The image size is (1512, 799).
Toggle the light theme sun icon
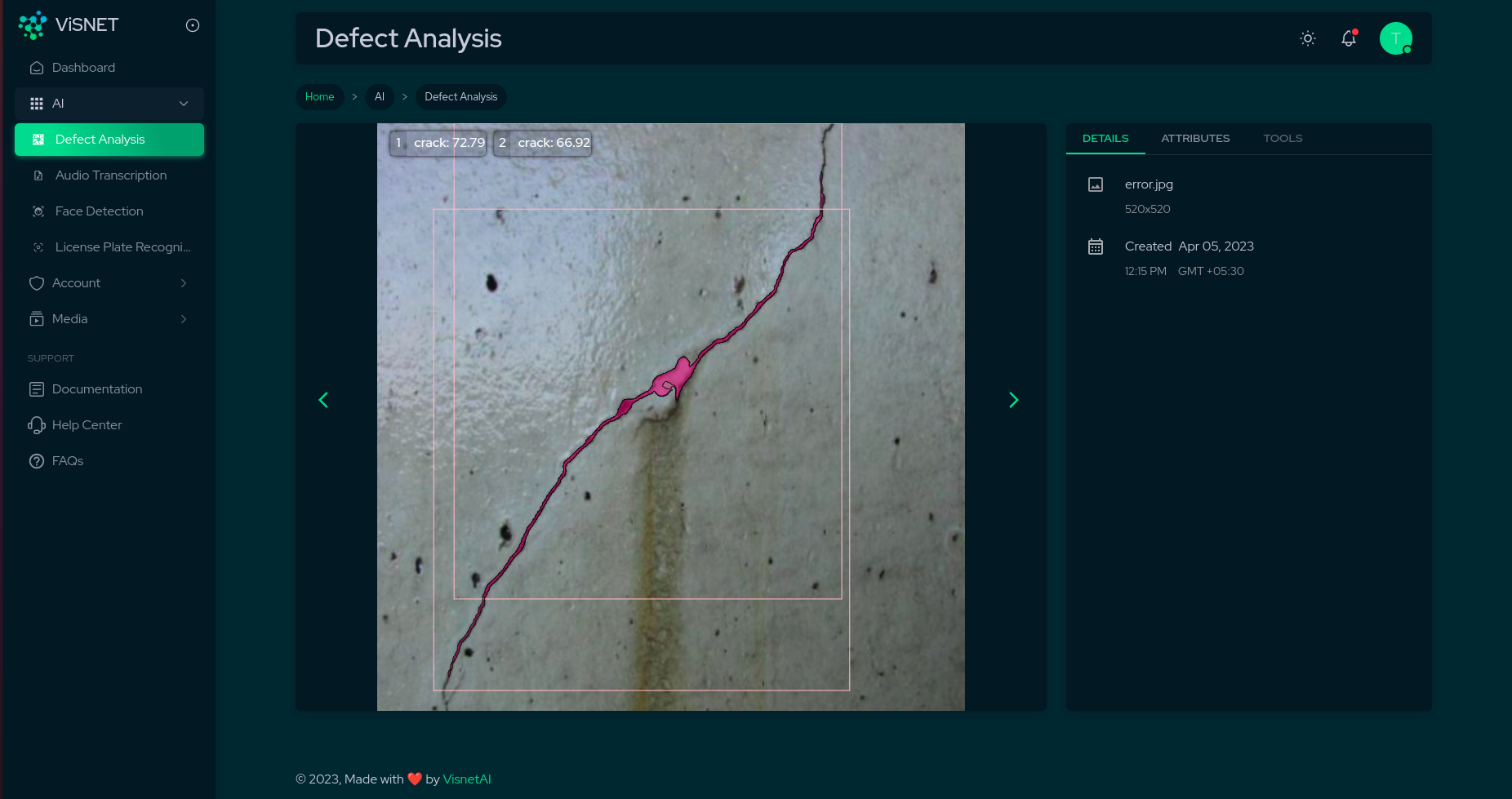point(1307,38)
